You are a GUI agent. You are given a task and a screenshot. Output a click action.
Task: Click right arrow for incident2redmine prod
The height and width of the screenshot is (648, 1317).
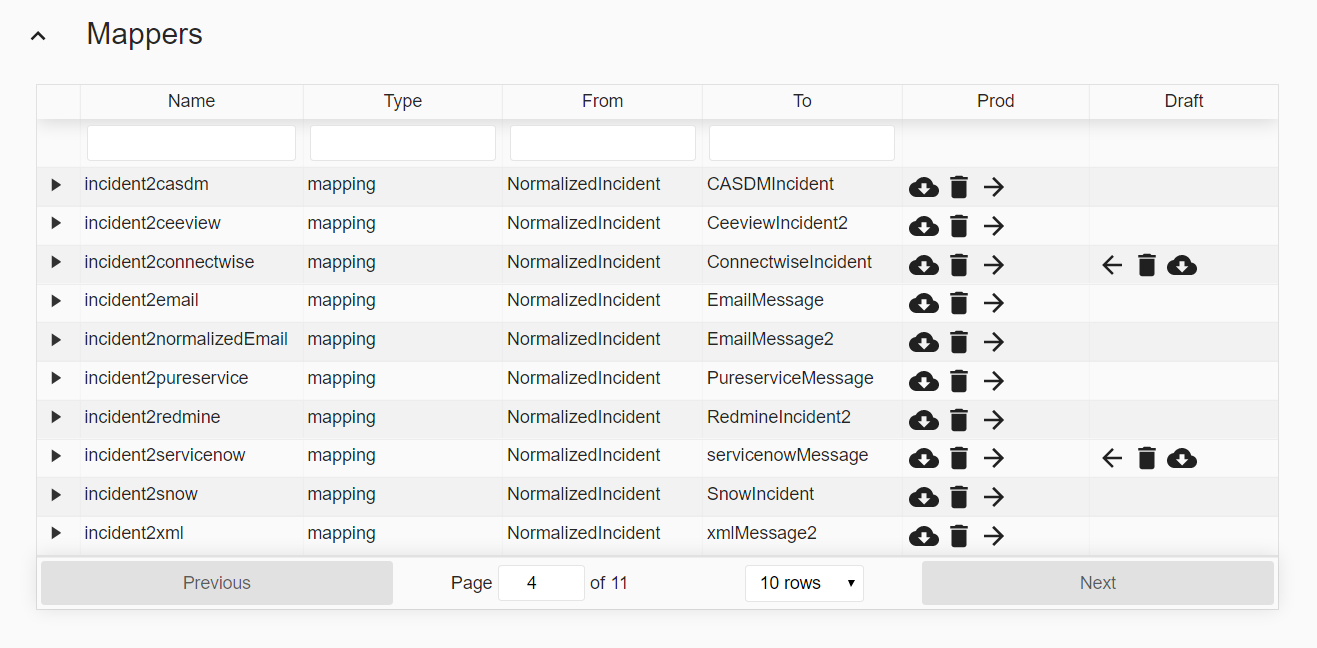(993, 420)
